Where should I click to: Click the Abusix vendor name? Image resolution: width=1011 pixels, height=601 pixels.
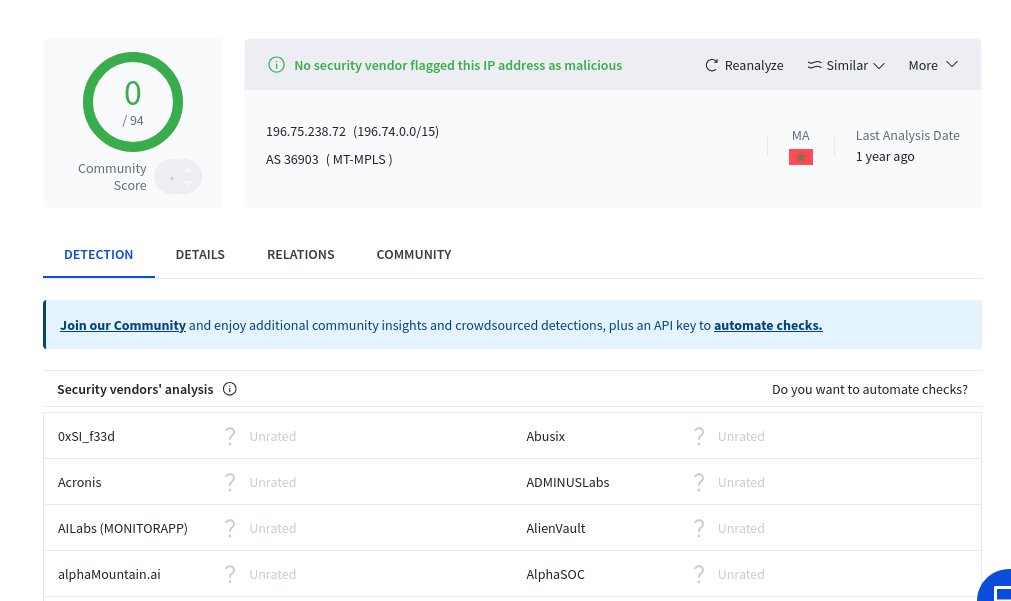545,437
